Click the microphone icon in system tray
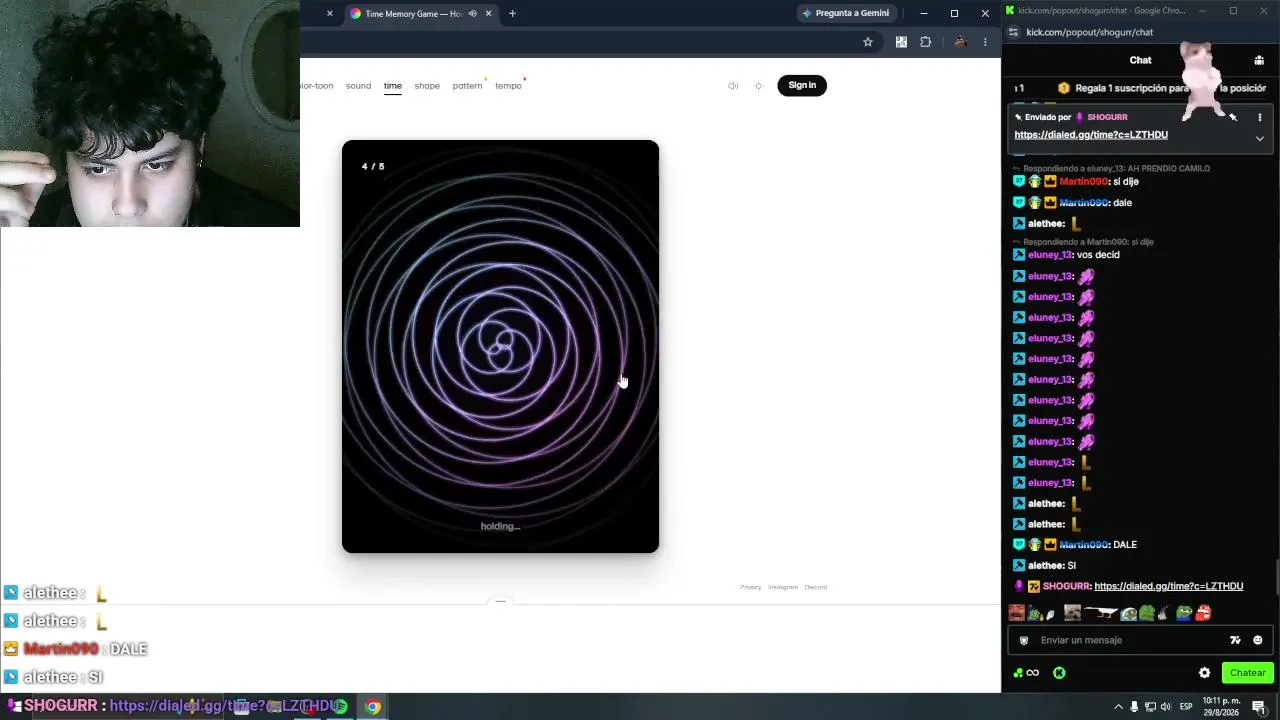The image size is (1280, 720). click(1134, 707)
